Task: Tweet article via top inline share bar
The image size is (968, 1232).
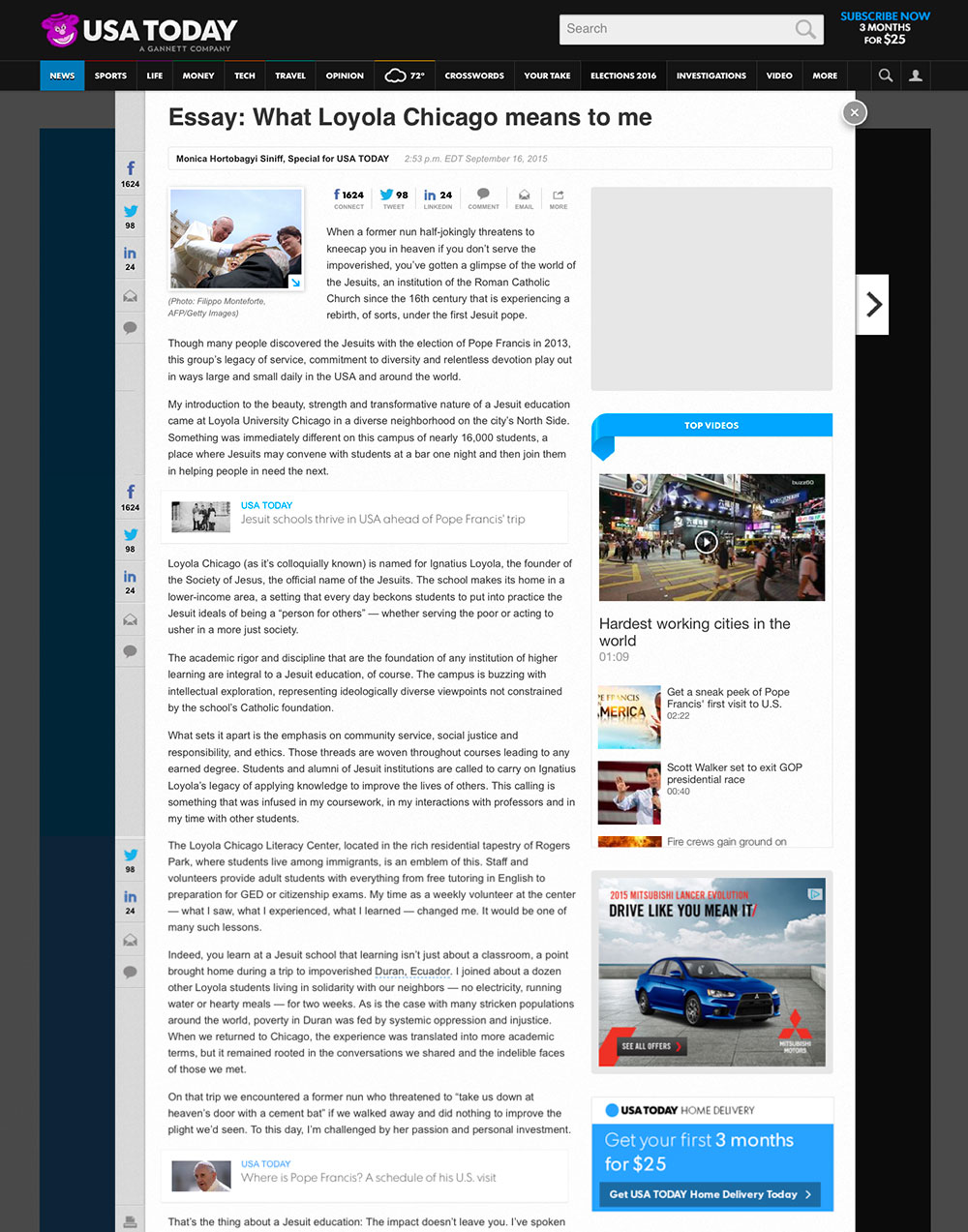Action: pyautogui.click(x=394, y=198)
